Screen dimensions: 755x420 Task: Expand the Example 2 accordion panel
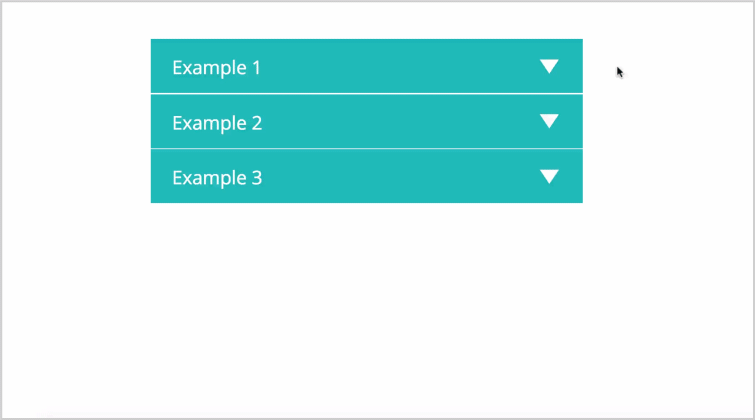366,121
